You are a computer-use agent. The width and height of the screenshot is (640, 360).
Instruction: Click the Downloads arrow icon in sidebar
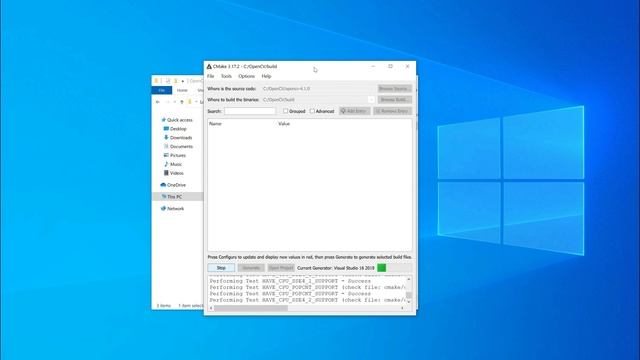click(166, 138)
